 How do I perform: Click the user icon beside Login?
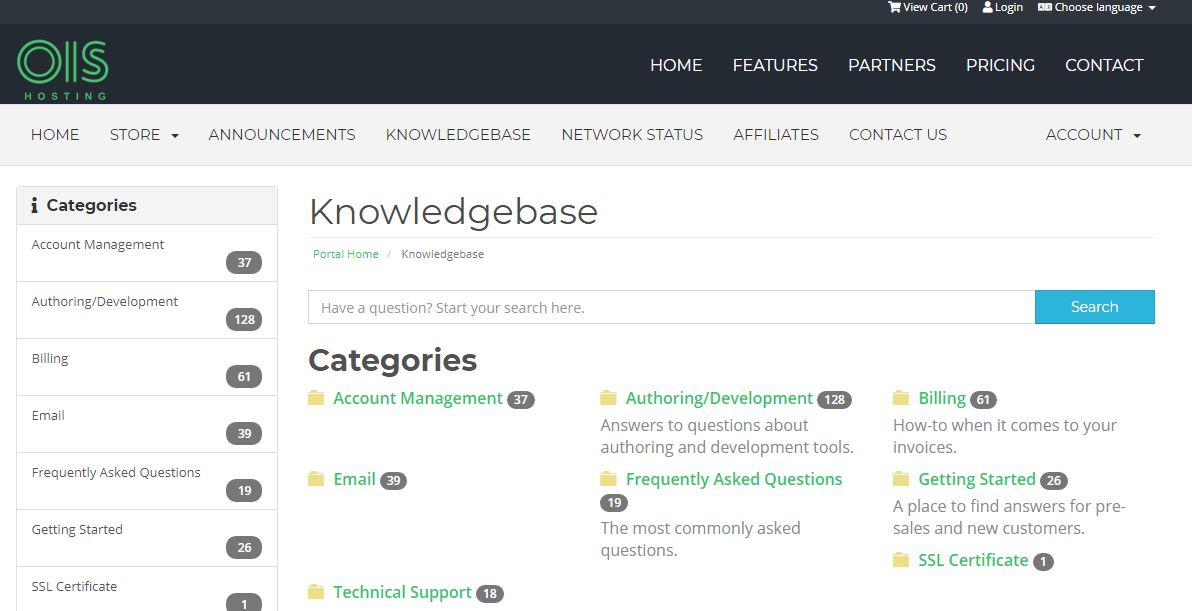988,7
